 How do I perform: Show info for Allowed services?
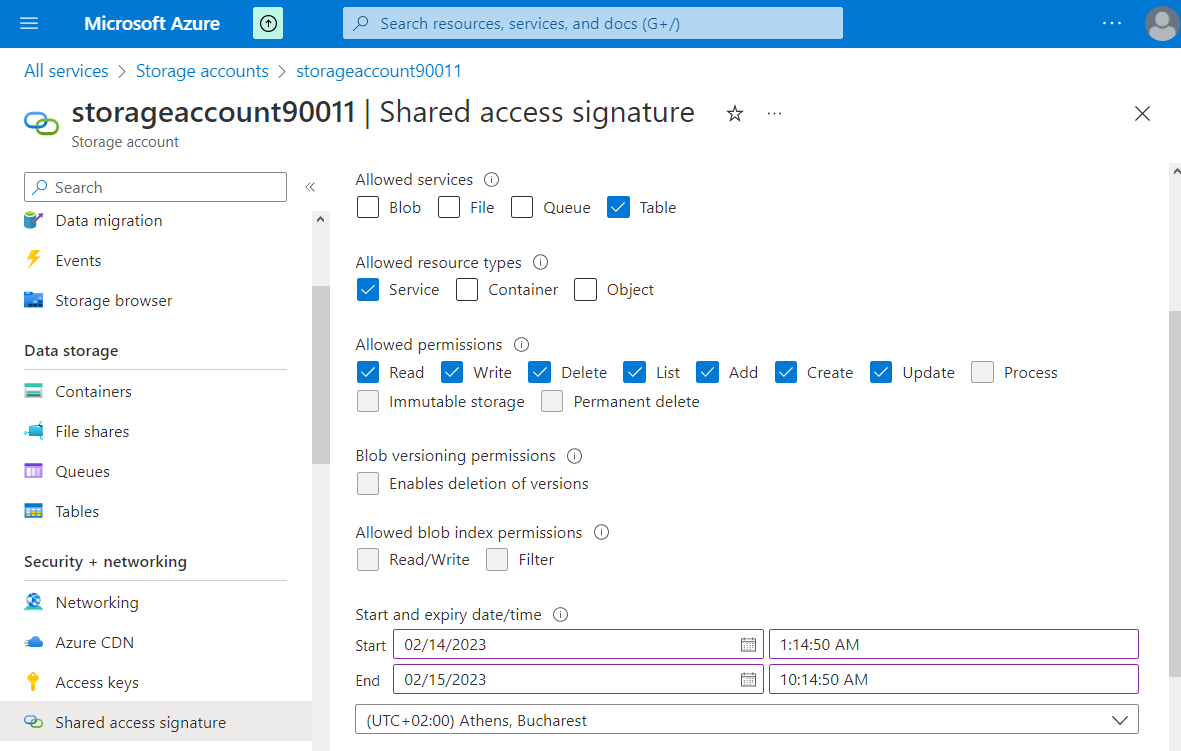pos(491,179)
